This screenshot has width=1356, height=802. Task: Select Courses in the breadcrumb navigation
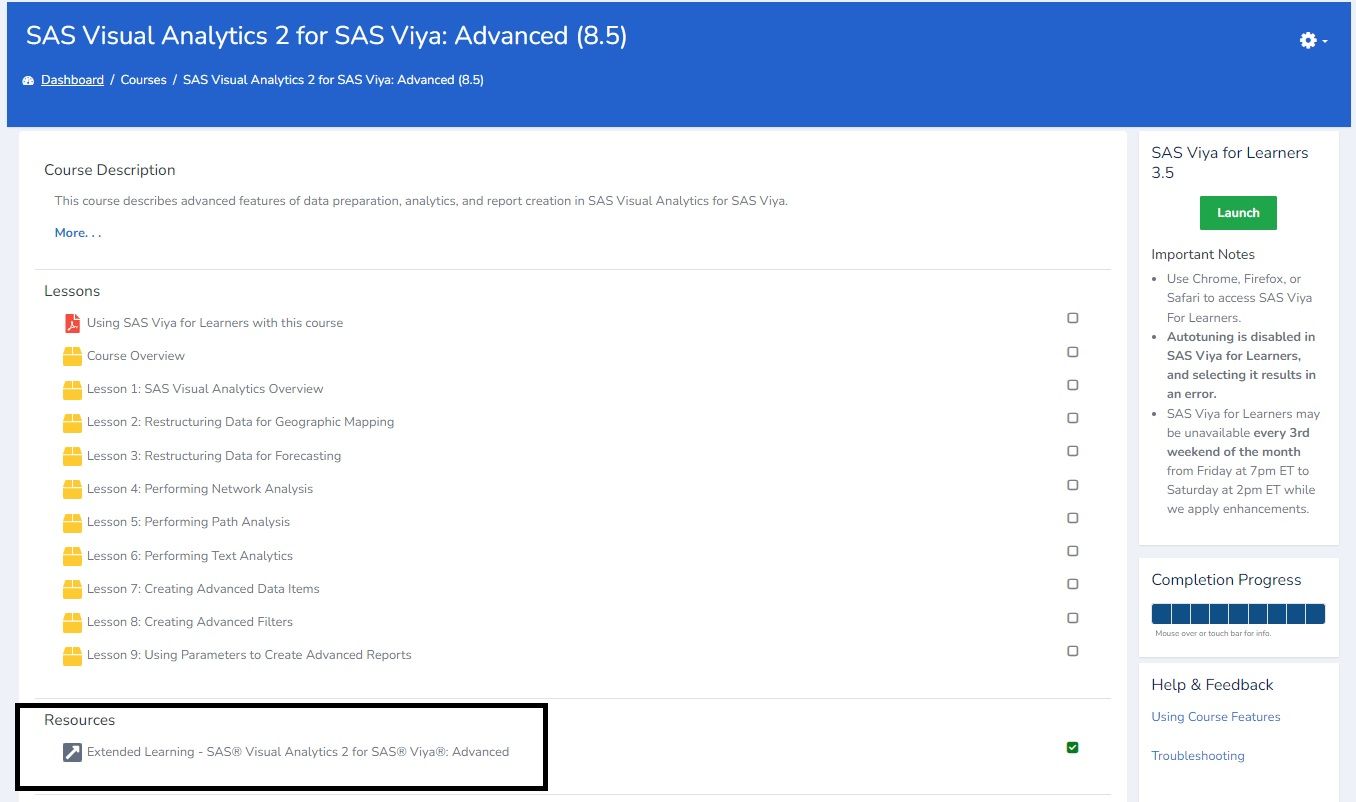pyautogui.click(x=143, y=79)
